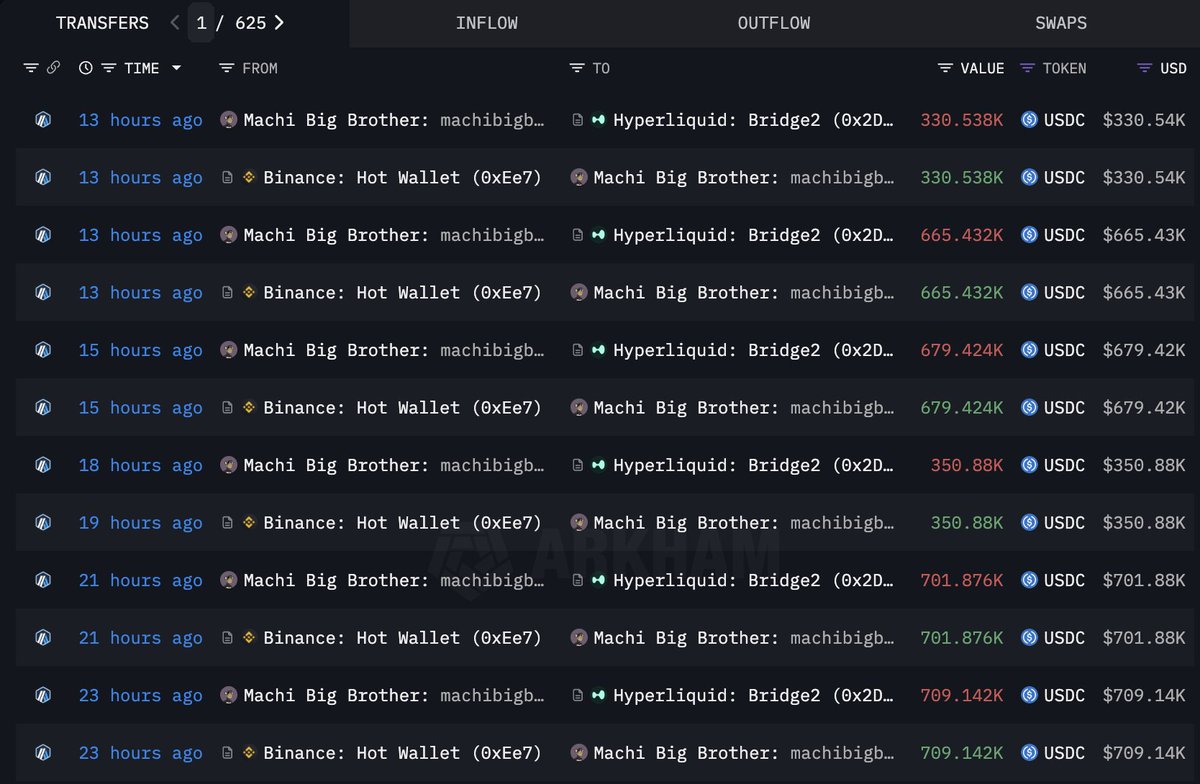Click the Arbitrum icon on the 350.88K Hyperliquid row
The width and height of the screenshot is (1200, 784).
pyautogui.click(x=42, y=465)
